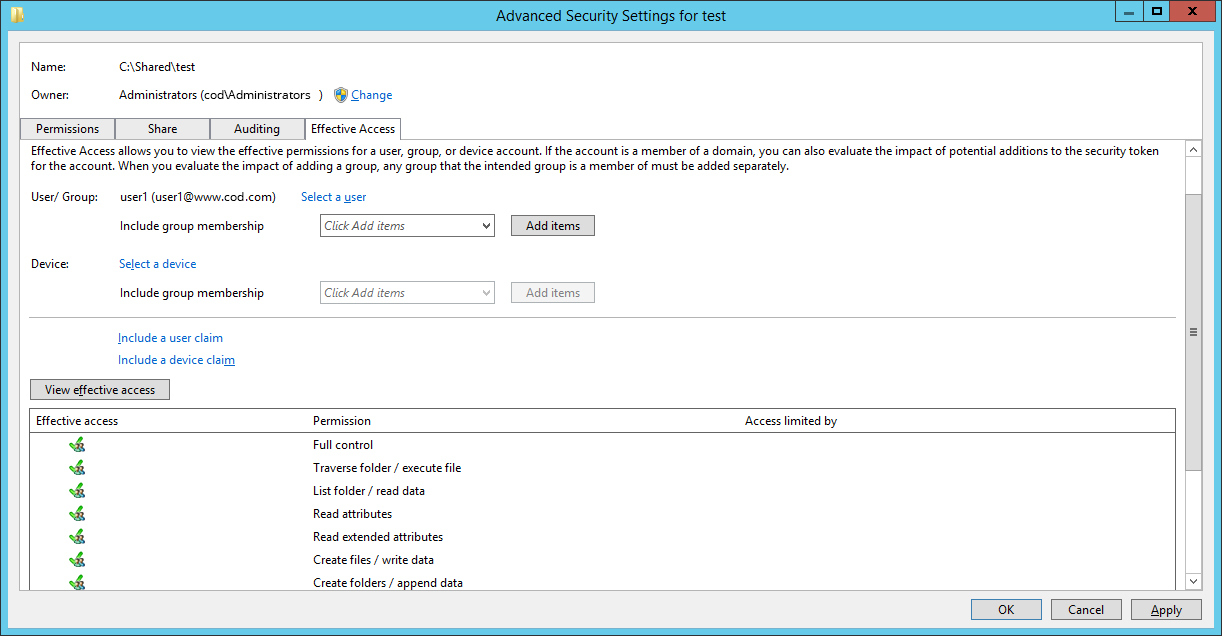Click the allowed icon for Create files
The height and width of the screenshot is (636, 1222).
(x=77, y=560)
